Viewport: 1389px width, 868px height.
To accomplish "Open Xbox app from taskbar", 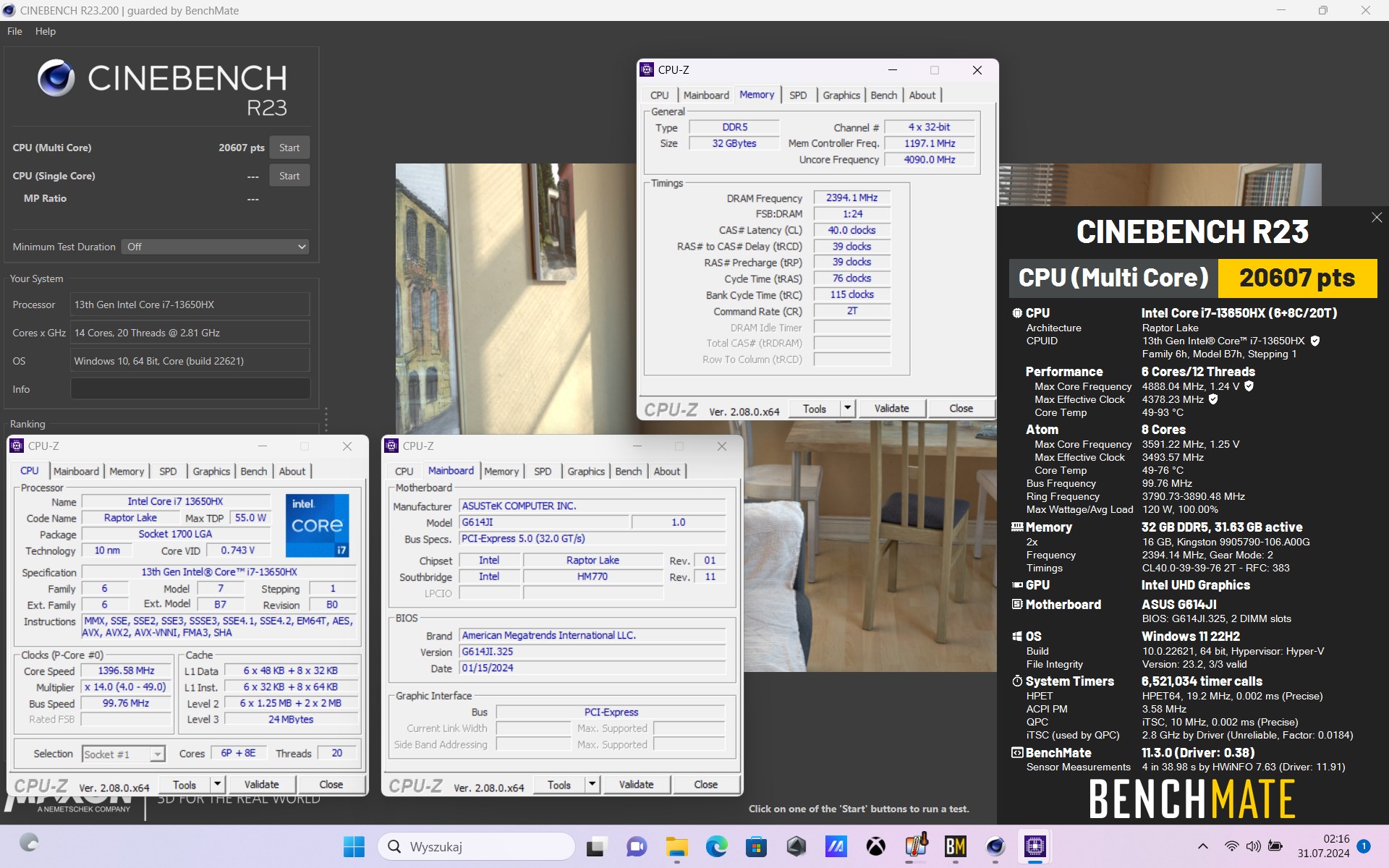I will point(875,846).
